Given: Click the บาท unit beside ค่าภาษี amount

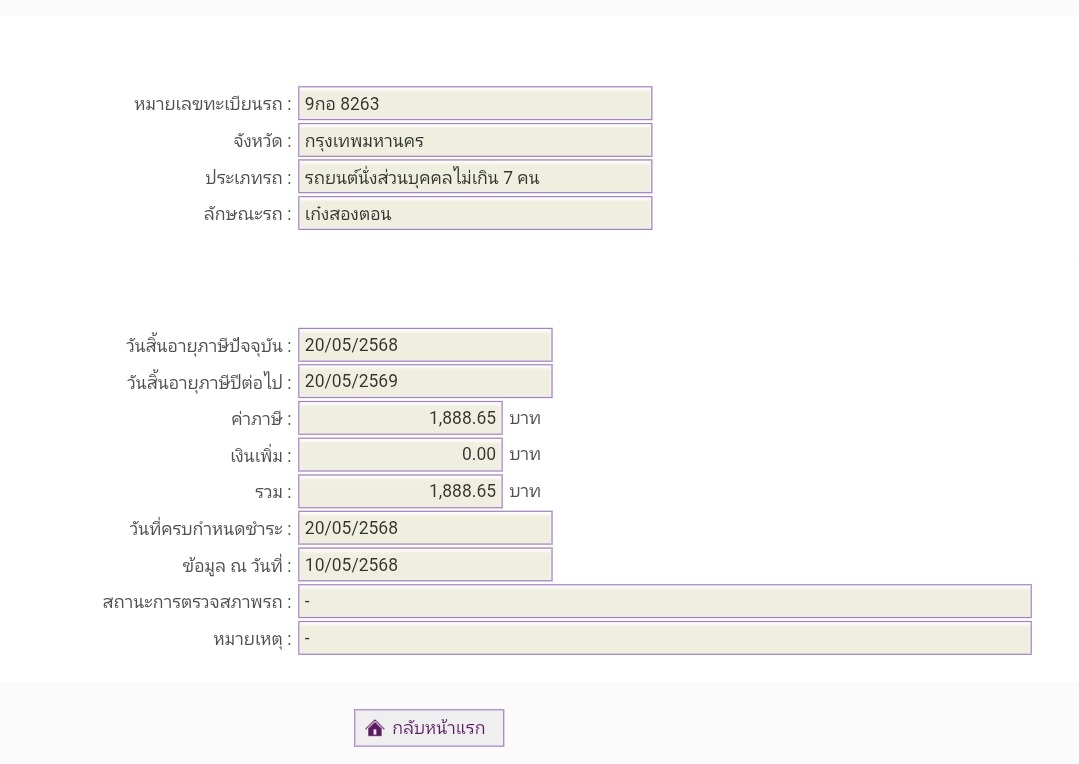Looking at the screenshot, I should [524, 418].
